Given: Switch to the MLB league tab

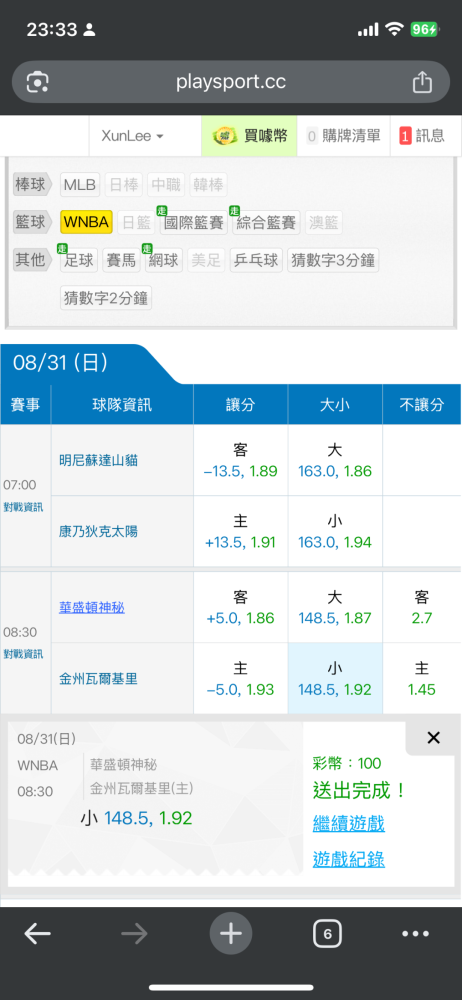Looking at the screenshot, I should [80, 186].
